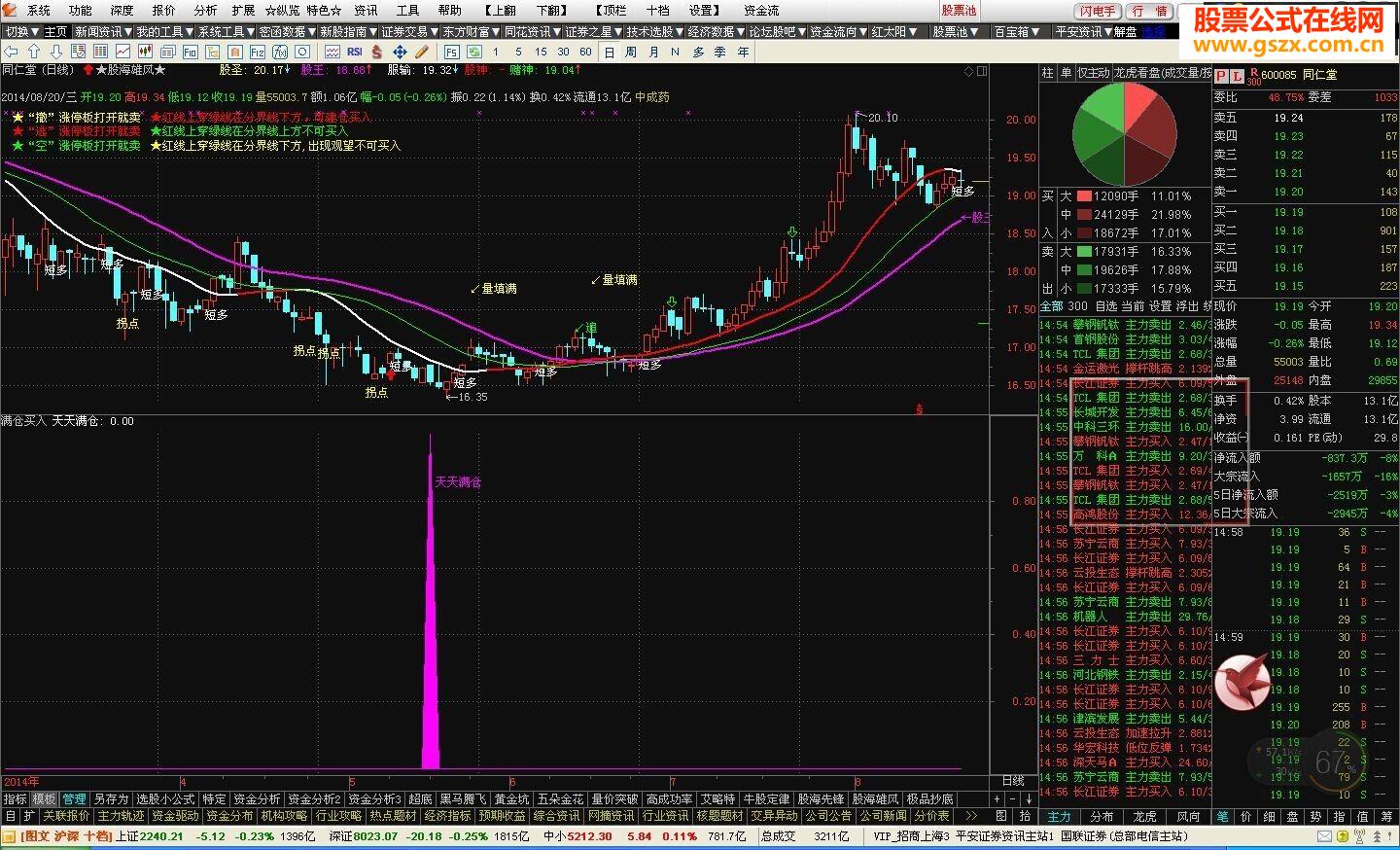
Task: Click the 闪电手 button
Action: coord(1098,11)
